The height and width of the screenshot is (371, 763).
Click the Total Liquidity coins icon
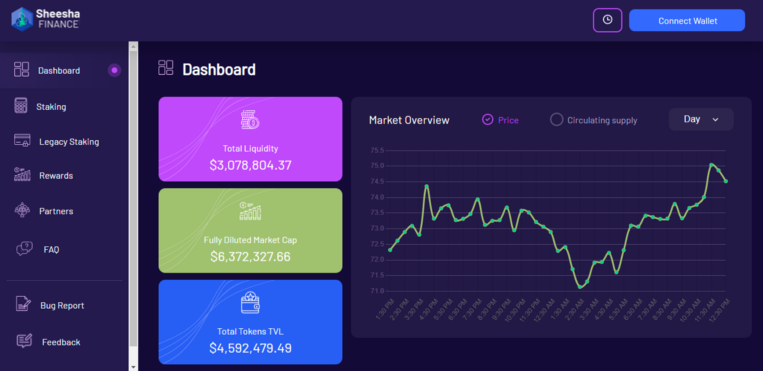(x=250, y=120)
